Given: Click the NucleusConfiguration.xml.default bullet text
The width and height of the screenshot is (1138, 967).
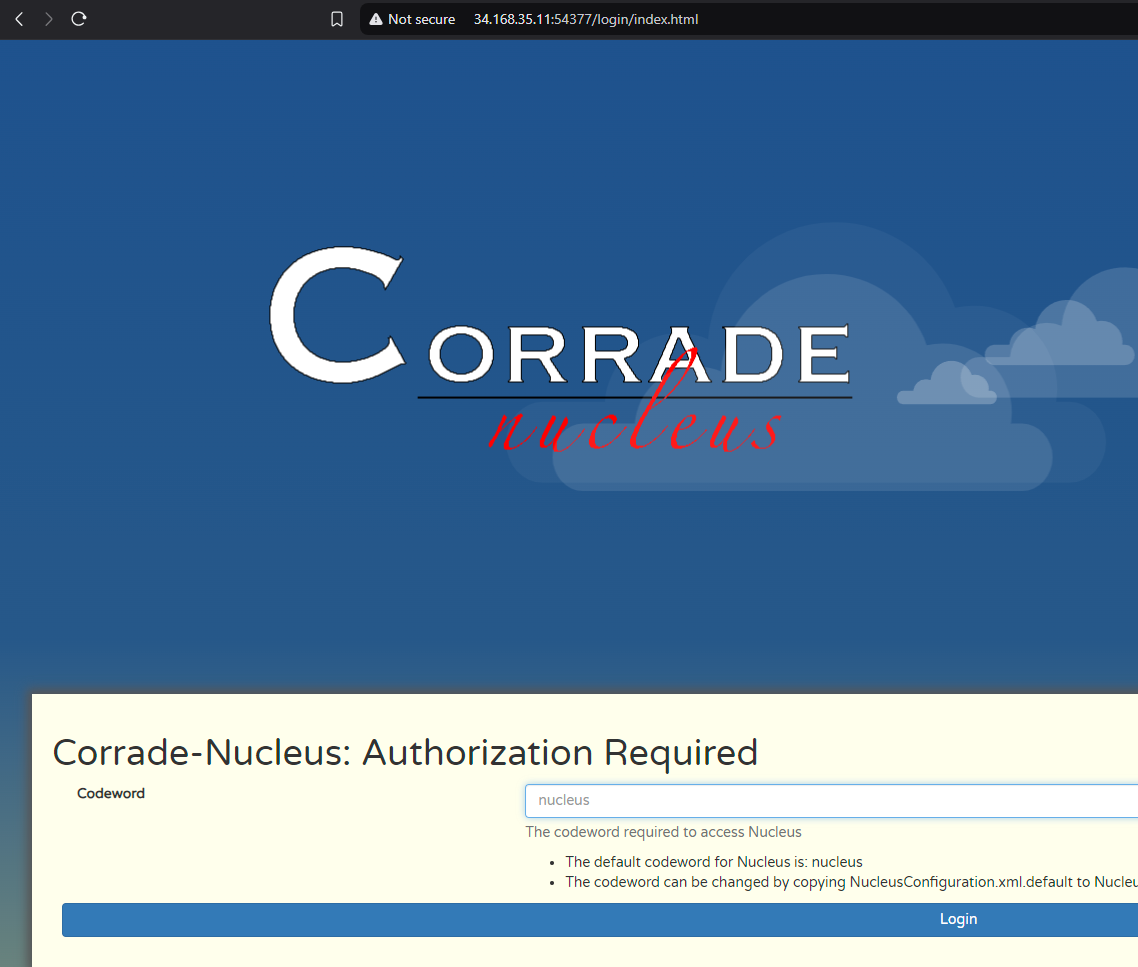Looking at the screenshot, I should (850, 882).
